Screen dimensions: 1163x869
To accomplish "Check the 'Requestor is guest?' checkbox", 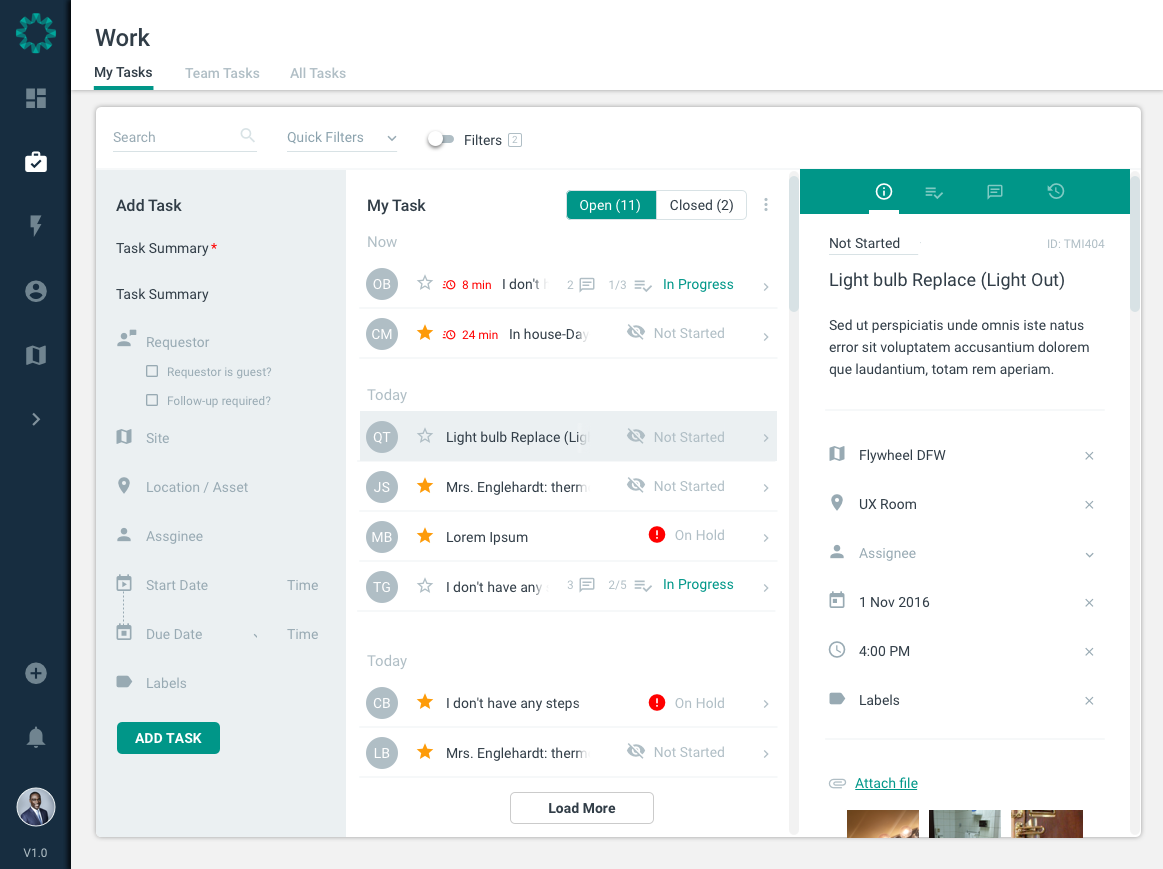I will pos(152,371).
